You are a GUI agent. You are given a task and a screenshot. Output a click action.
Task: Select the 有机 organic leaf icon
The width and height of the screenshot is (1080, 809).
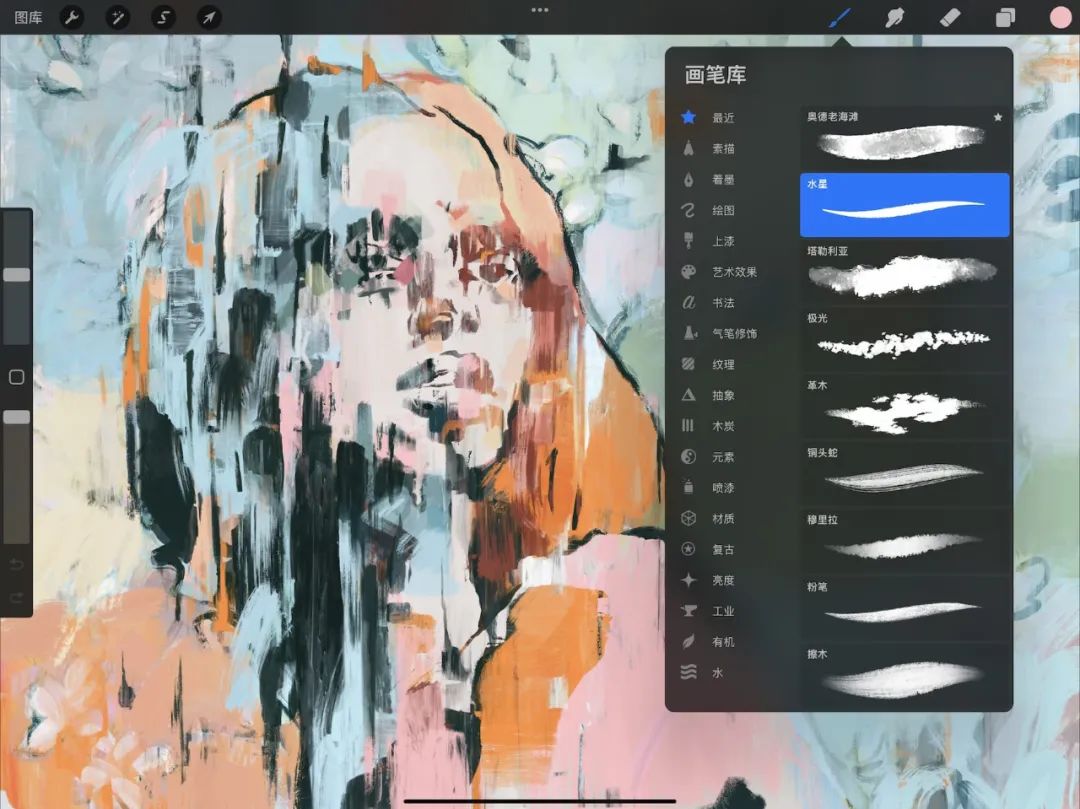pos(688,642)
